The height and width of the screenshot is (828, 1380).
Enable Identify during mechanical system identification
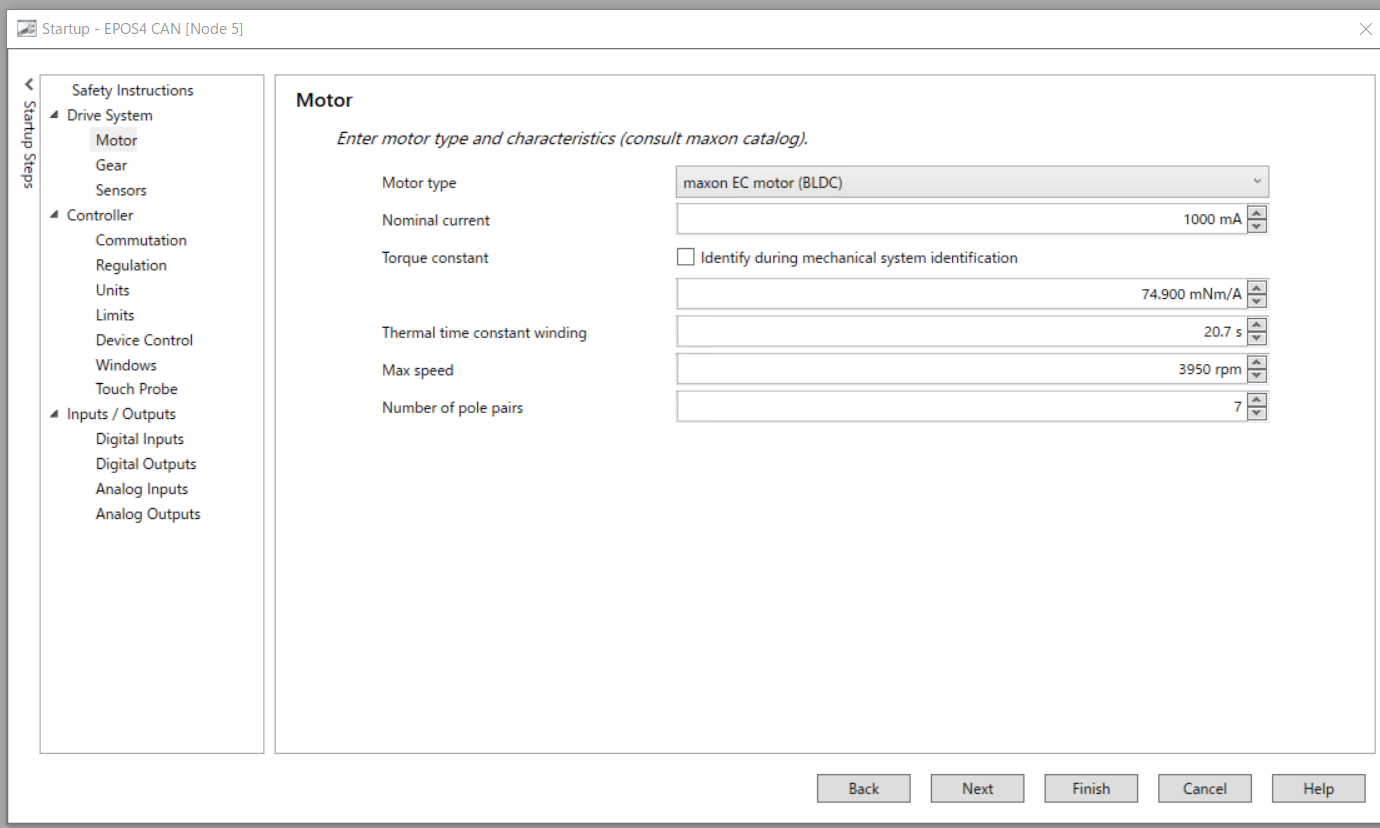pos(685,257)
